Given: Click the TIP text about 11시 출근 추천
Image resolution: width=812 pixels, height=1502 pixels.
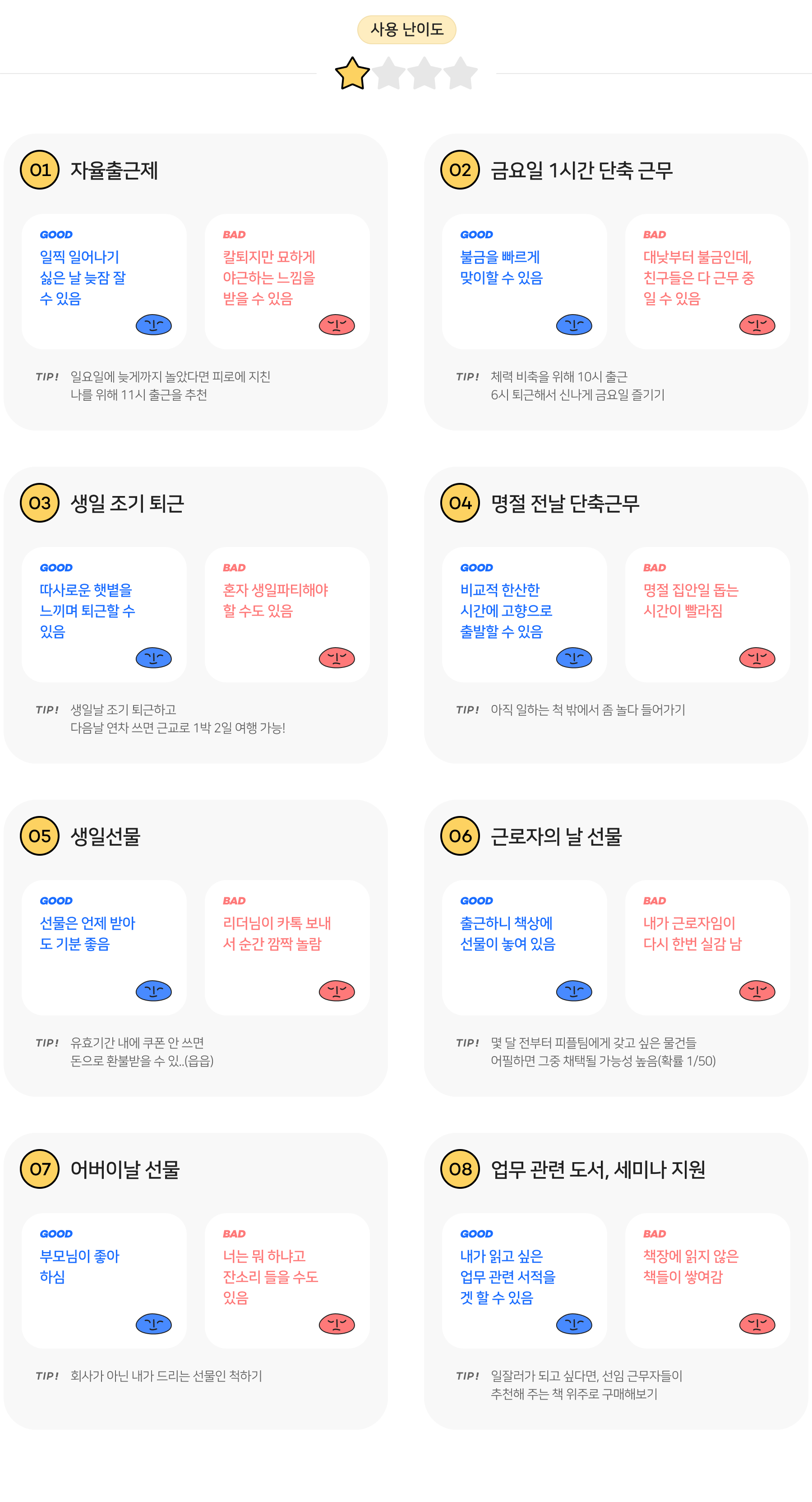Looking at the screenshot, I should pos(170,385).
